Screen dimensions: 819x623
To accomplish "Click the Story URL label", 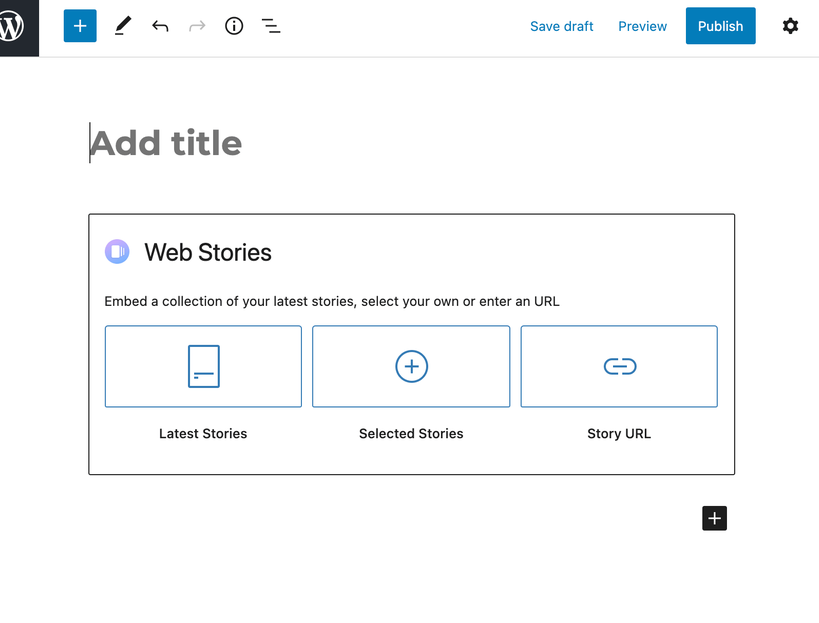I will tap(619, 433).
